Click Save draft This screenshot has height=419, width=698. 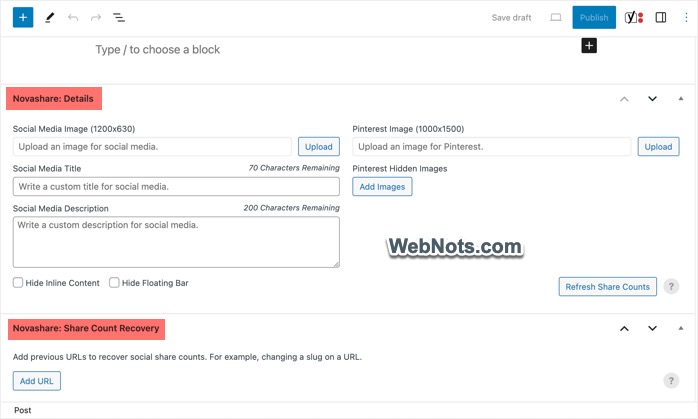(x=511, y=18)
